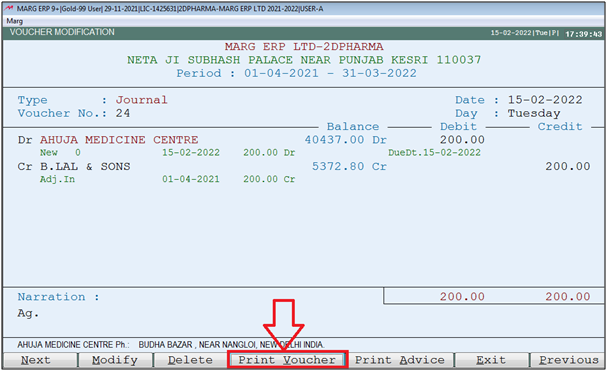Click the voucher date 15-02-2022
Image resolution: width=608 pixels, height=371 pixels.
pyautogui.click(x=545, y=100)
